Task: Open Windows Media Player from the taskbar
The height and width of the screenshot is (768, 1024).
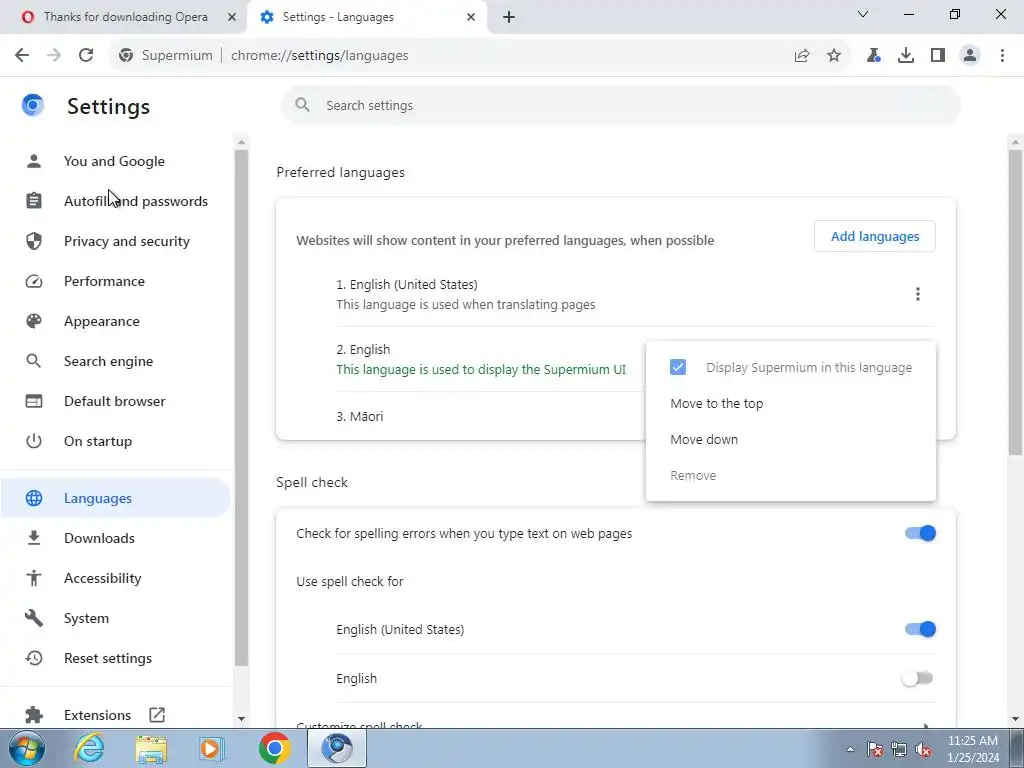Action: (x=211, y=749)
